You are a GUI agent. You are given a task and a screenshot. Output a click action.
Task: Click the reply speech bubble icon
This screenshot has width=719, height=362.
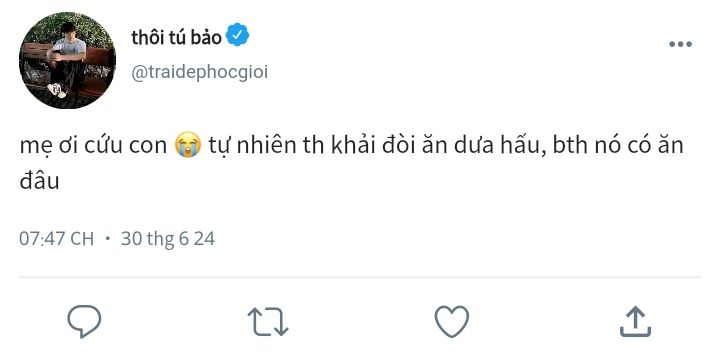(84, 322)
